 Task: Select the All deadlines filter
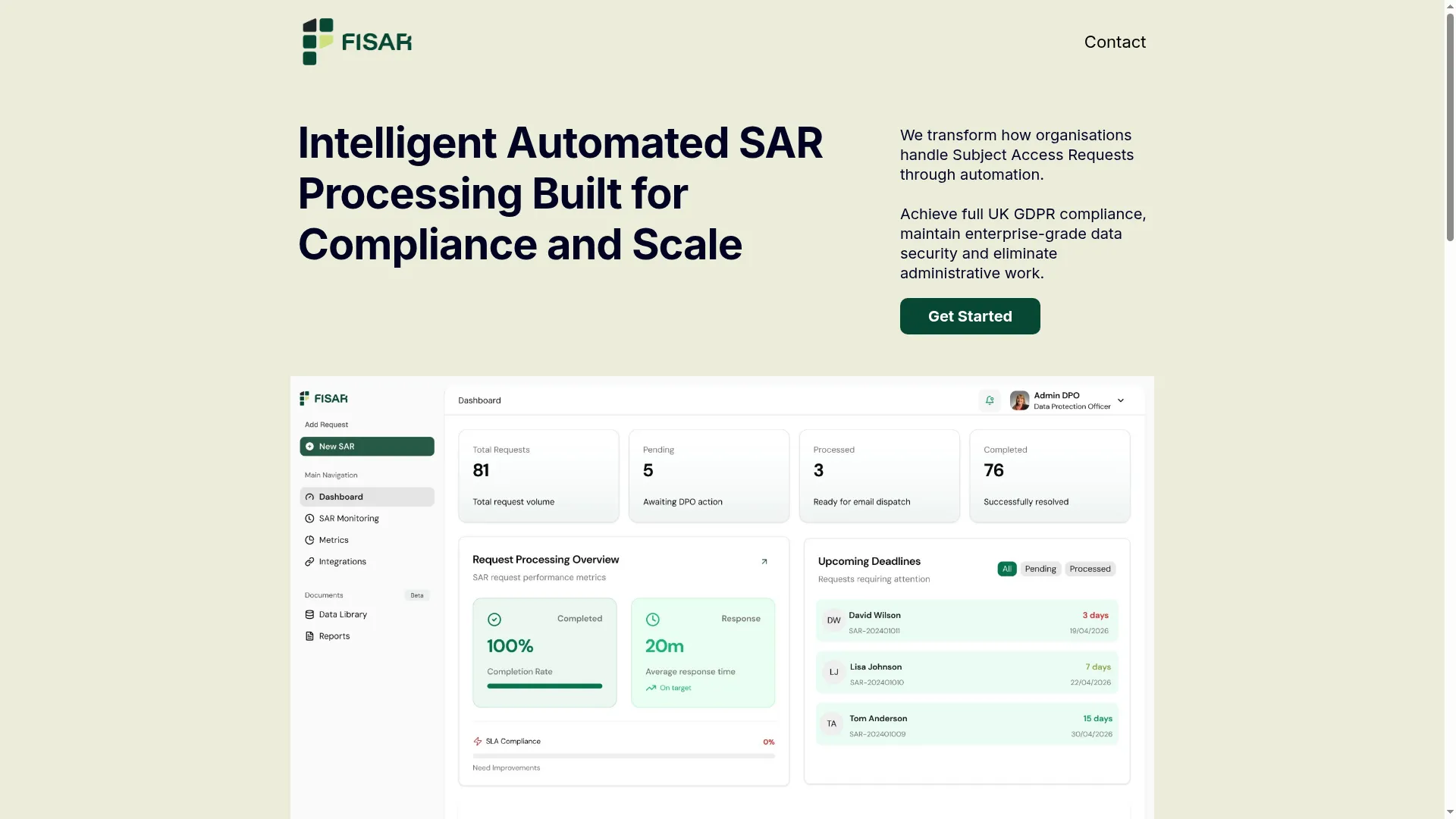pyautogui.click(x=1007, y=569)
